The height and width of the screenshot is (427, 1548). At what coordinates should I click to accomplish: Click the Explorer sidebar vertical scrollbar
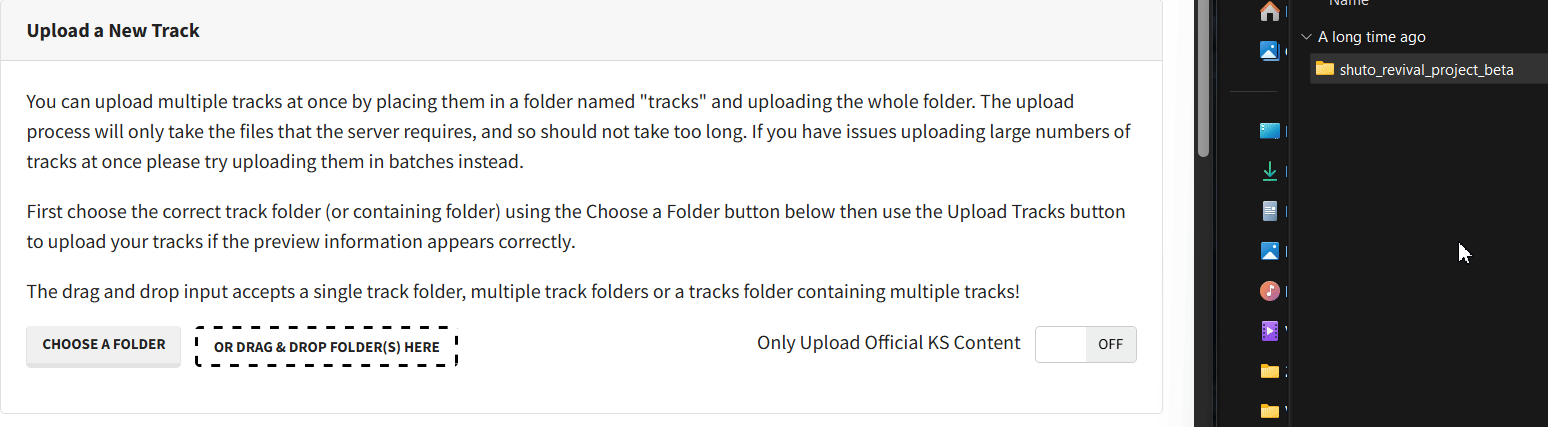1204,78
